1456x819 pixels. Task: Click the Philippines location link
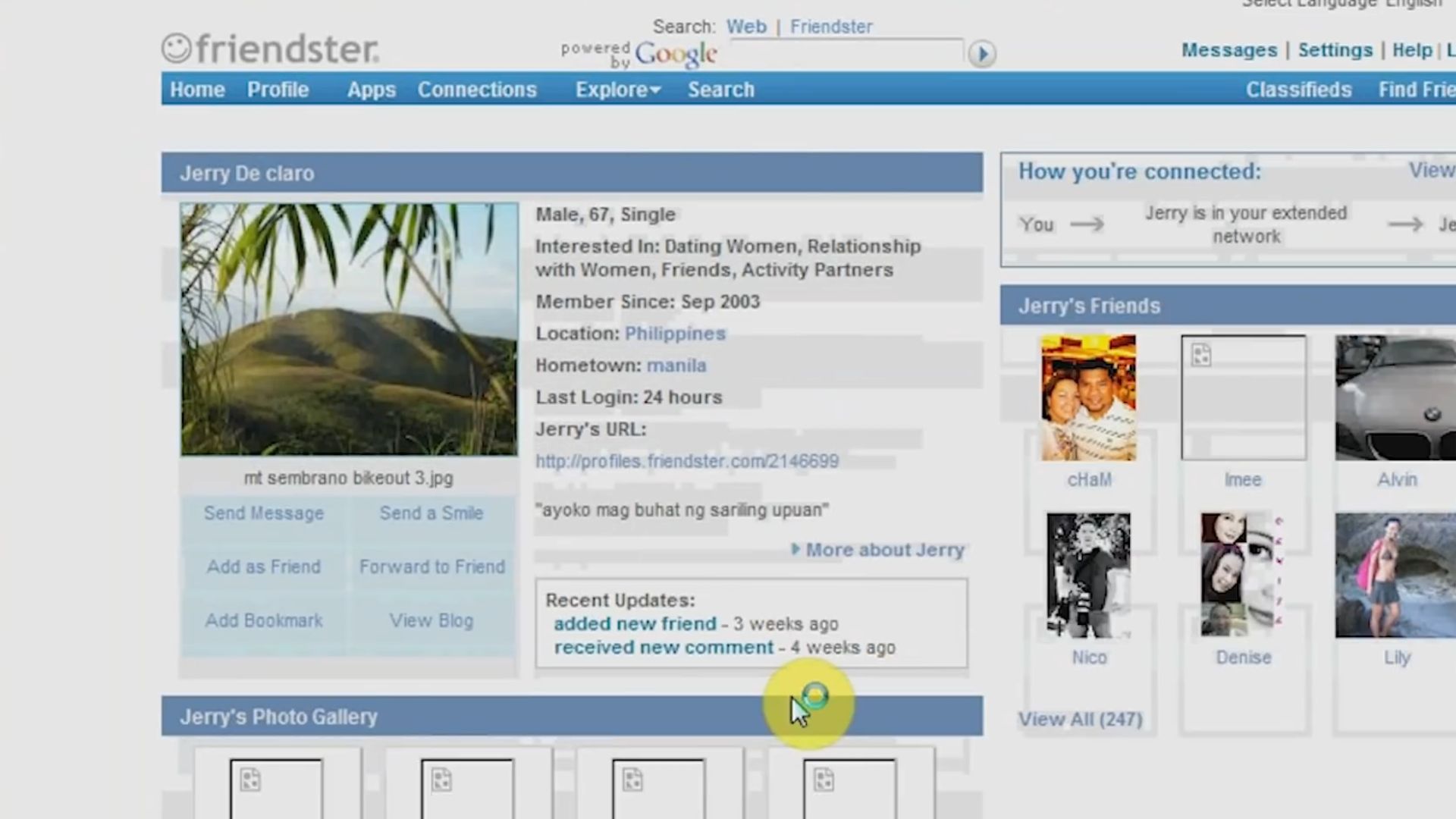click(x=675, y=334)
